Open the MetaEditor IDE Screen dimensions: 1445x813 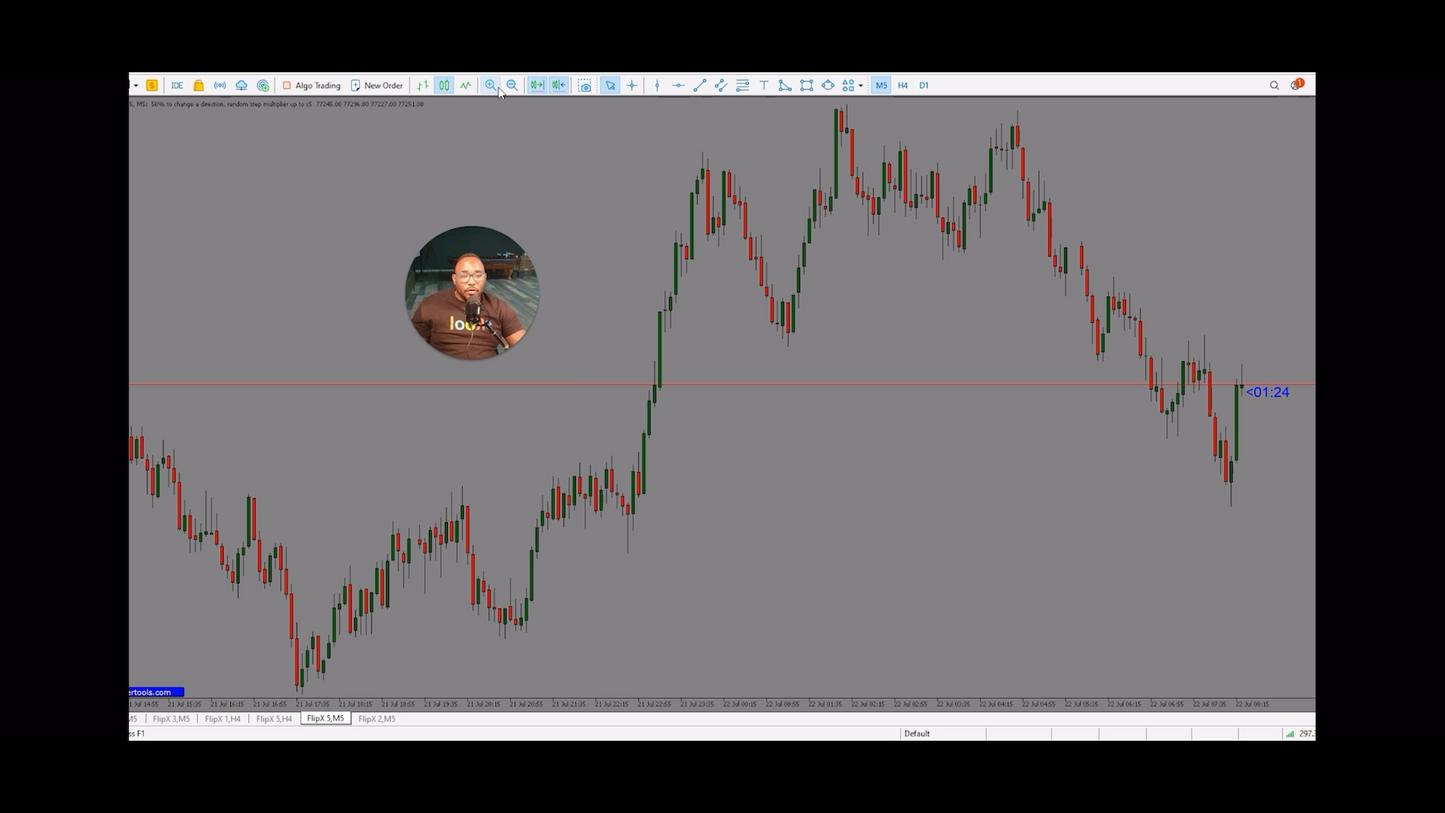[x=177, y=85]
